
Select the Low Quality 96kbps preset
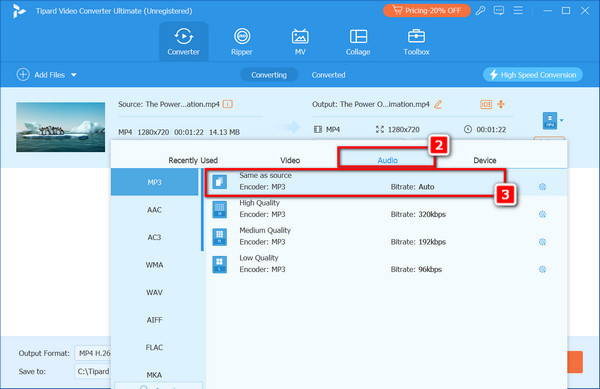(x=386, y=264)
